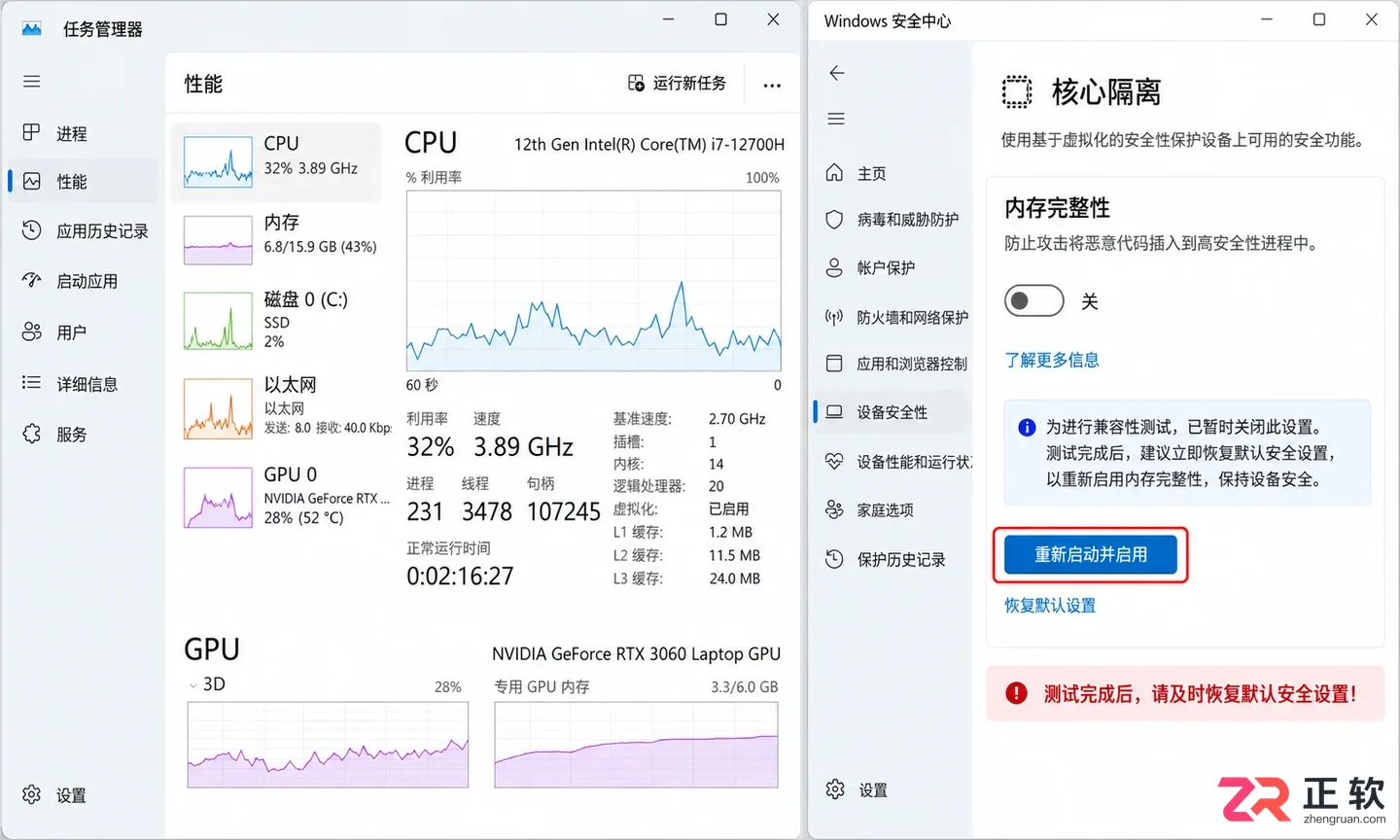This screenshot has height=840, width=1400.
Task: Toggle navigation menu in Windows 安全中心
Action: click(x=836, y=119)
